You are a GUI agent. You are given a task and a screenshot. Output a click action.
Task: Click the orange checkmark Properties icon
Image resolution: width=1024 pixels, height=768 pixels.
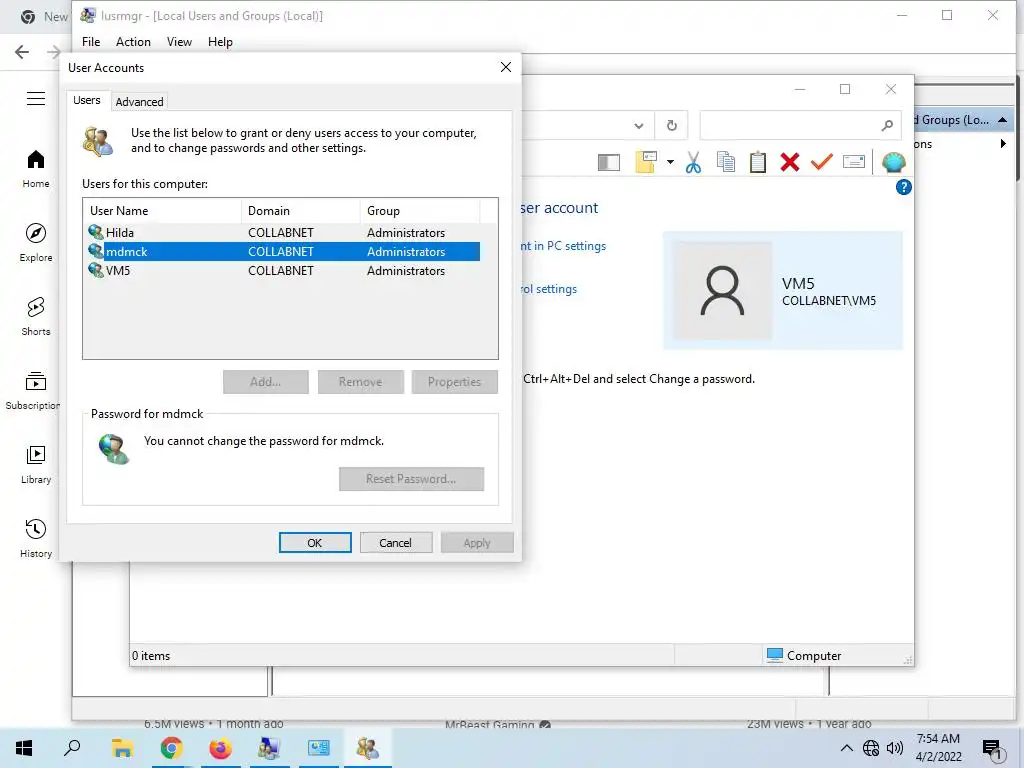click(822, 161)
